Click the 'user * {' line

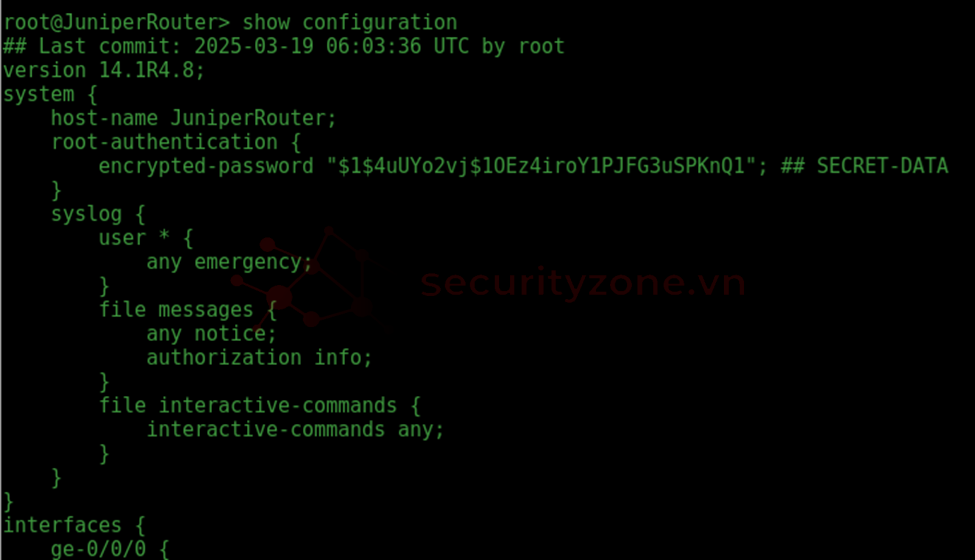[146, 238]
